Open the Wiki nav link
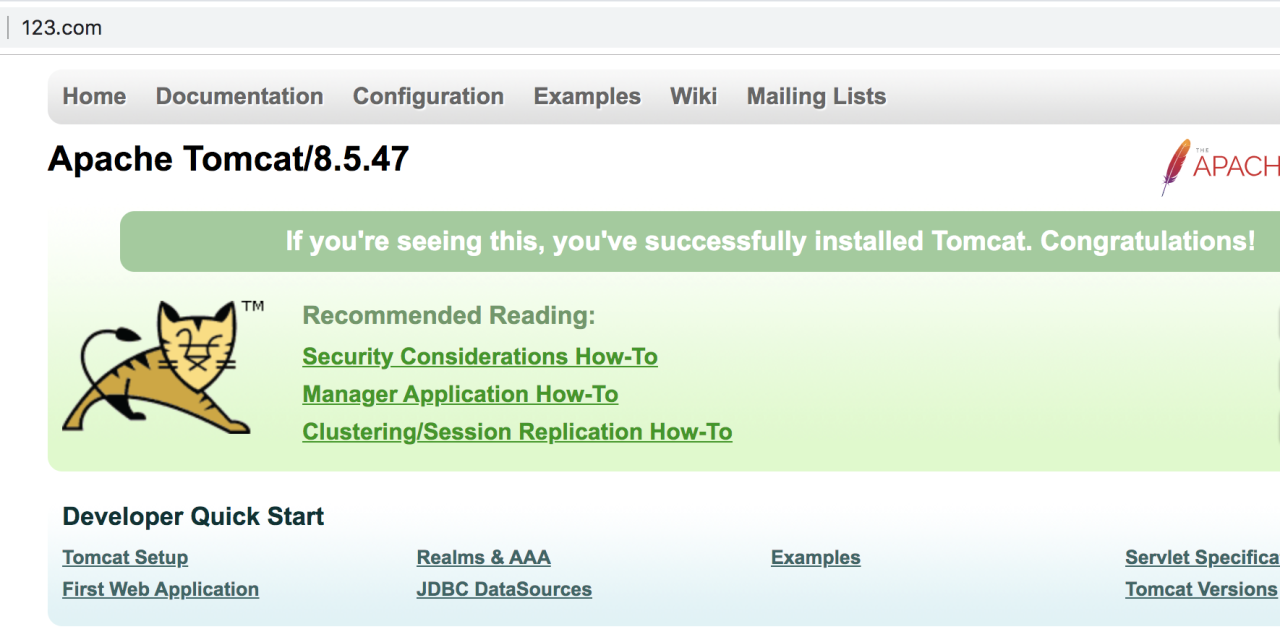The width and height of the screenshot is (1280, 632). pos(693,97)
